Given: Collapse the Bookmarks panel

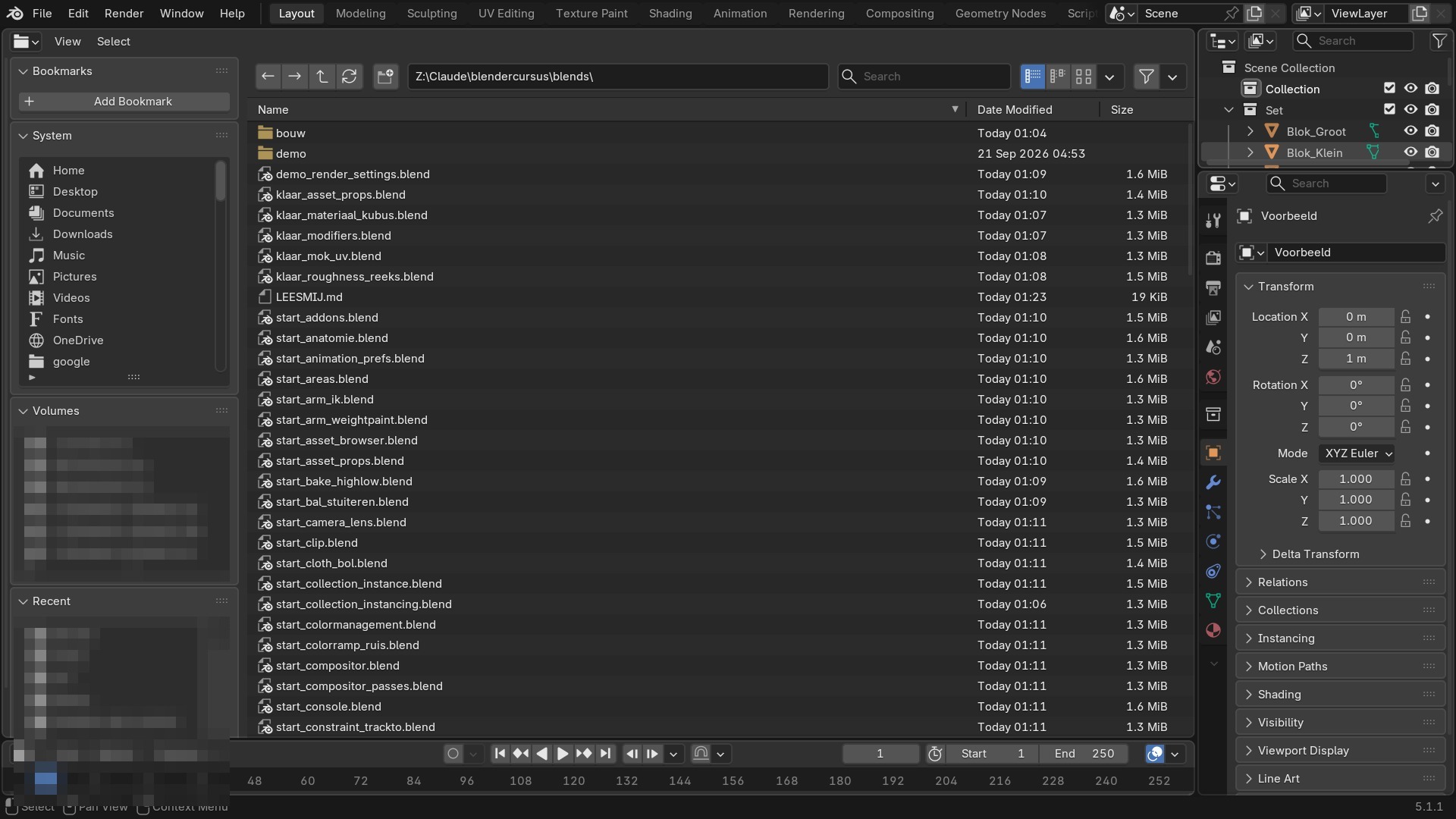Looking at the screenshot, I should tap(24, 71).
